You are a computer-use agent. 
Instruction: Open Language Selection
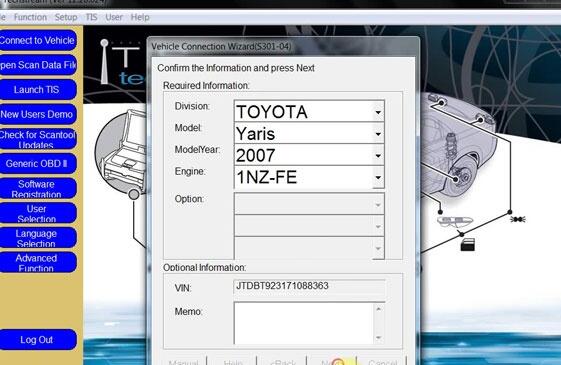pyautogui.click(x=37, y=238)
